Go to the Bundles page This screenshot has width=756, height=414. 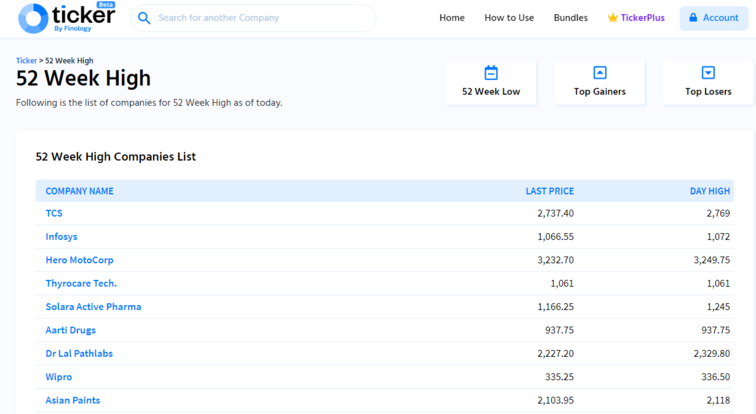coord(570,18)
